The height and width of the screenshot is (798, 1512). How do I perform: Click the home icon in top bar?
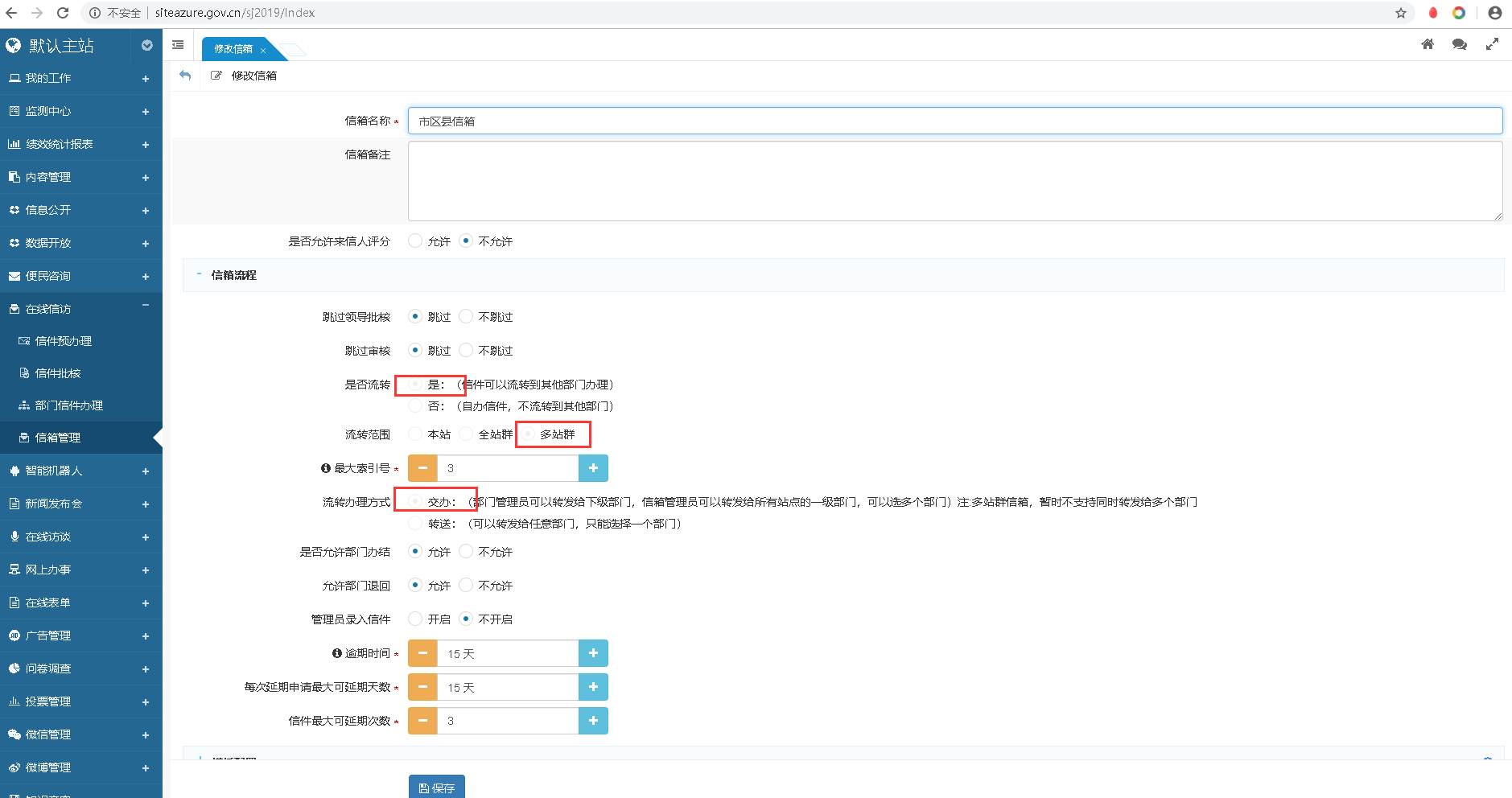pyautogui.click(x=1427, y=44)
